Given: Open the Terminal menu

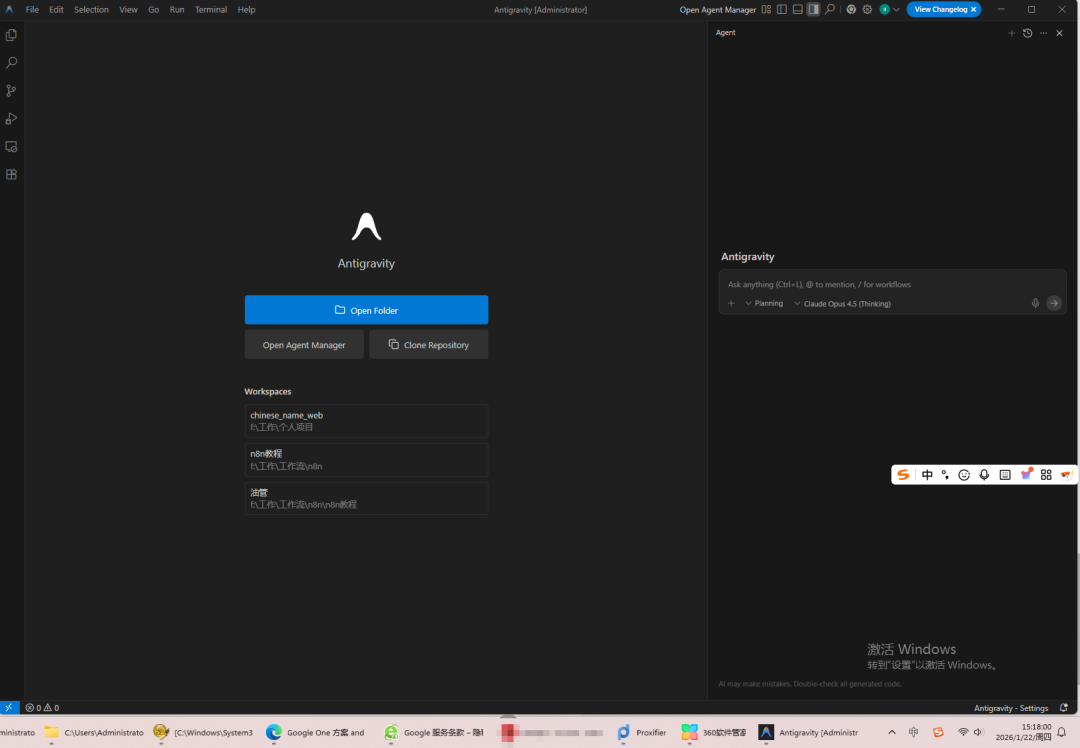Looking at the screenshot, I should [210, 9].
